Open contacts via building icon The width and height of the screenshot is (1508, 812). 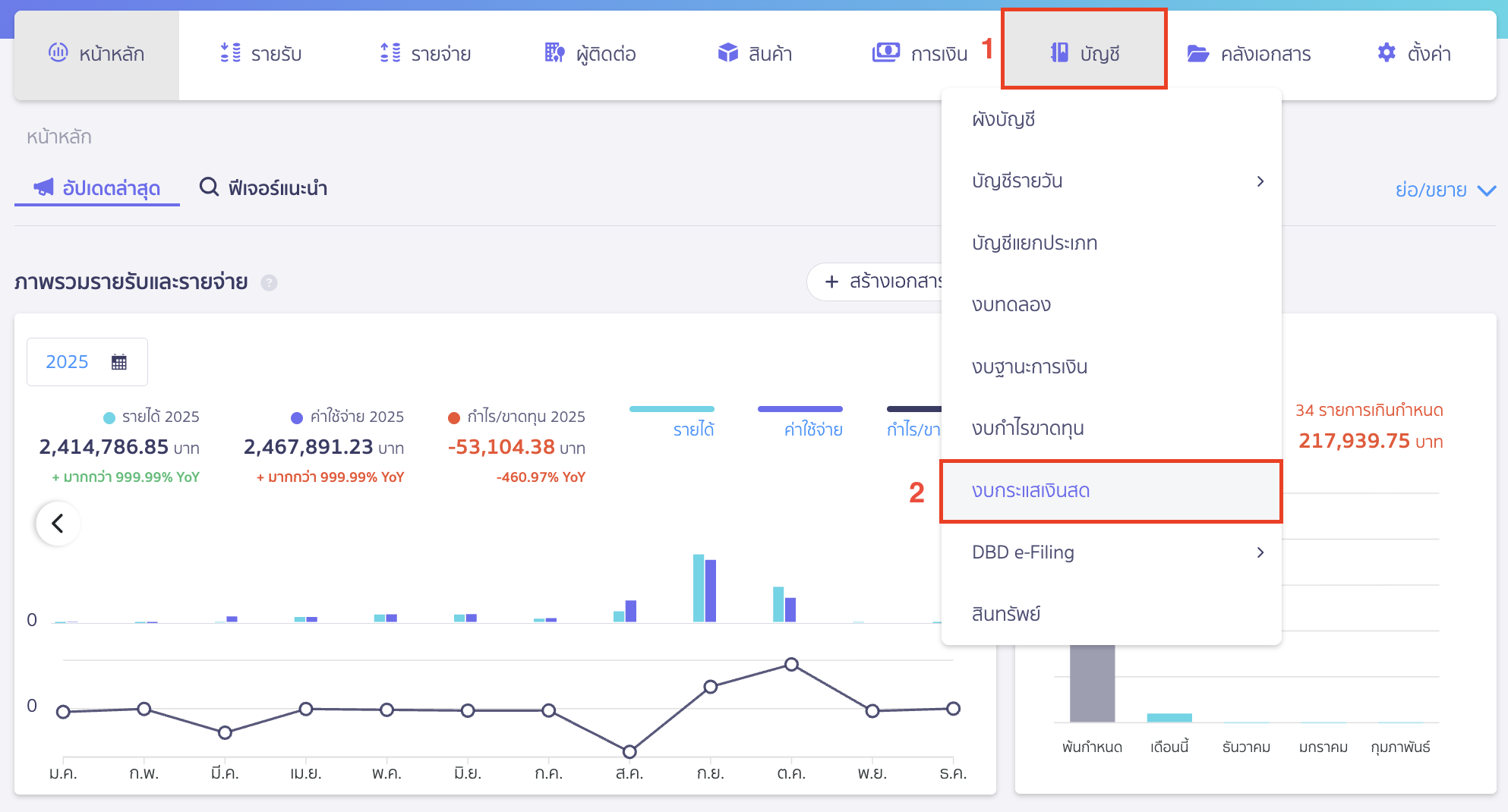(554, 53)
